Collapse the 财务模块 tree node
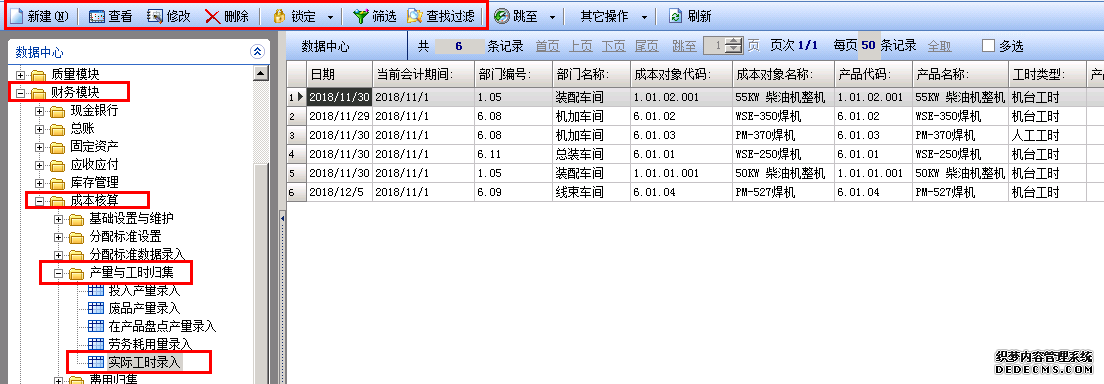Viewport: 1104px width, 384px height. (21, 93)
